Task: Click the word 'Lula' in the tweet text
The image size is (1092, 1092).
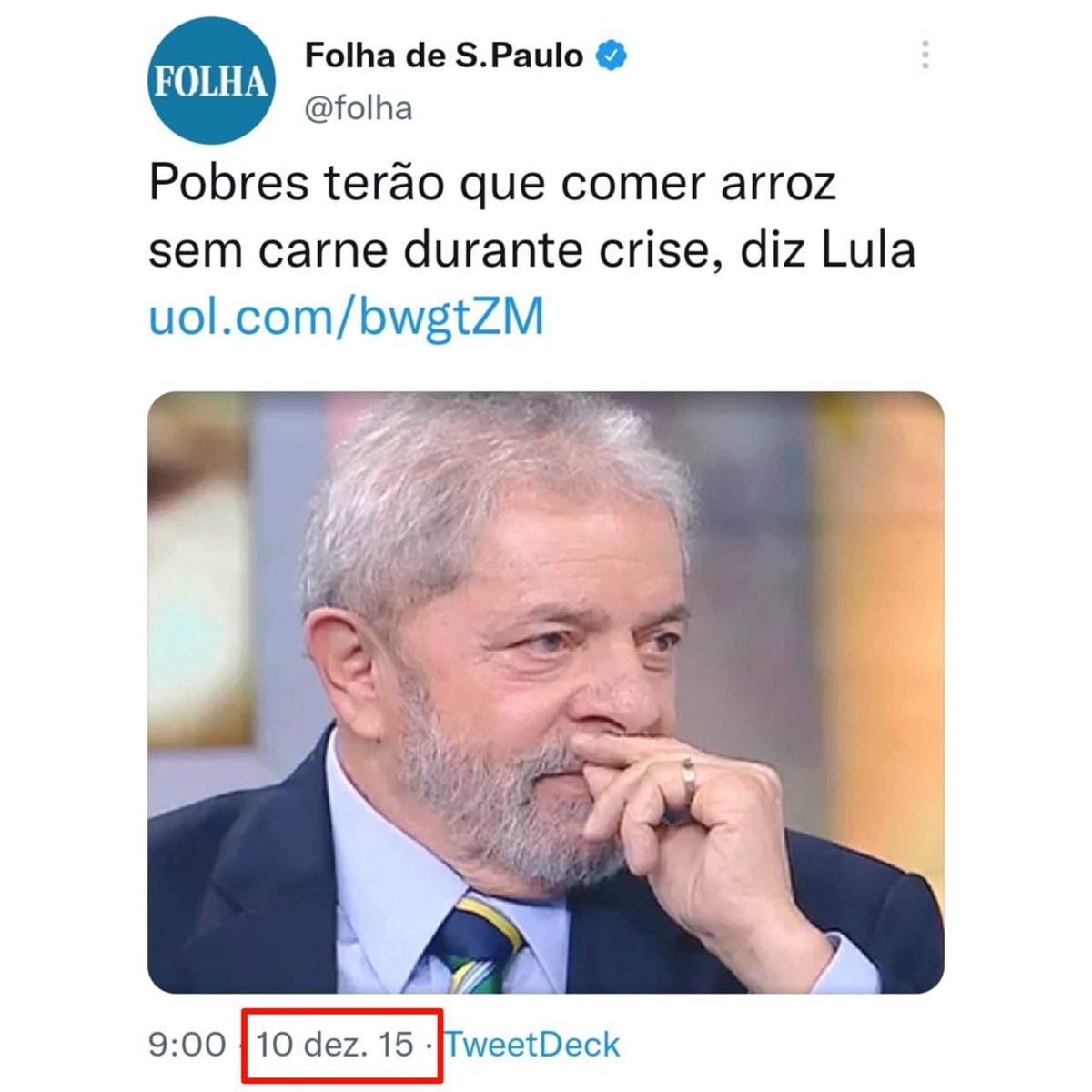Action: click(869, 250)
